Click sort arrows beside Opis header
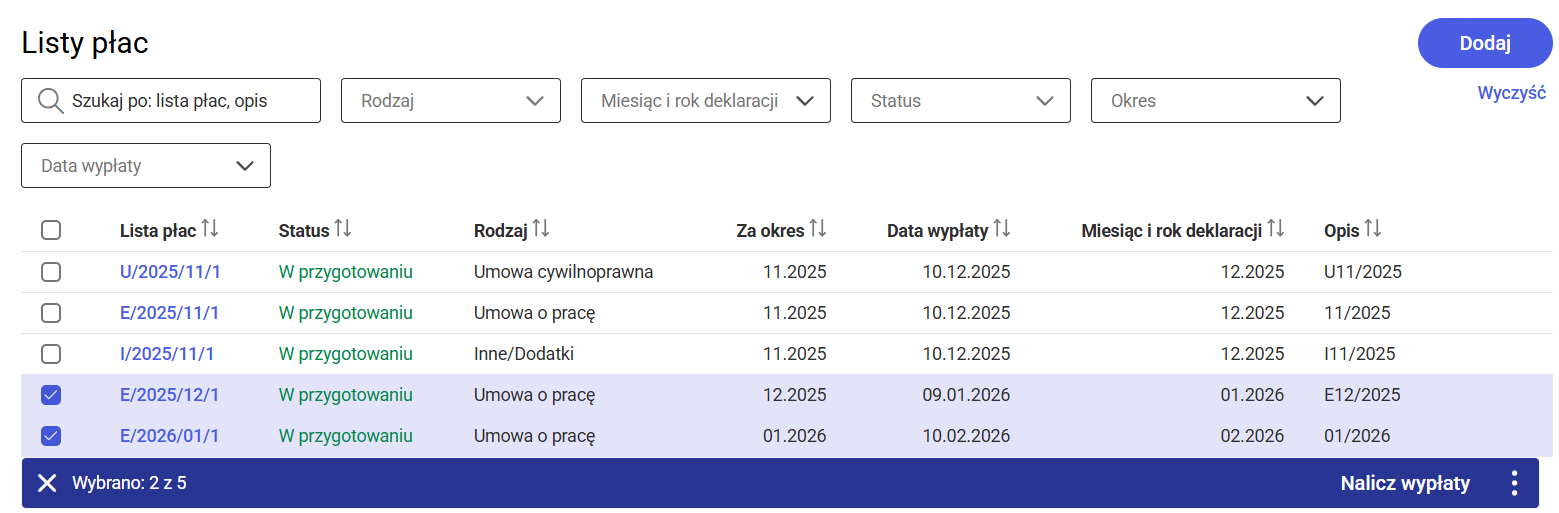 coord(1373,230)
